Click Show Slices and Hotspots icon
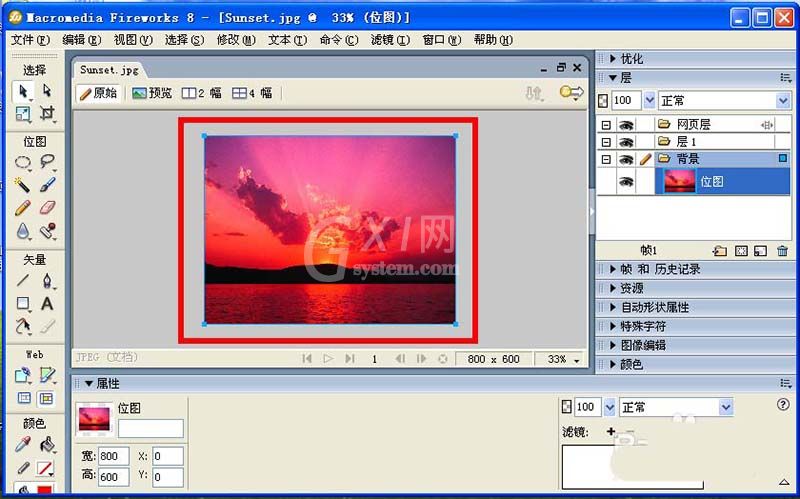The width and height of the screenshot is (800, 499). (x=46, y=398)
